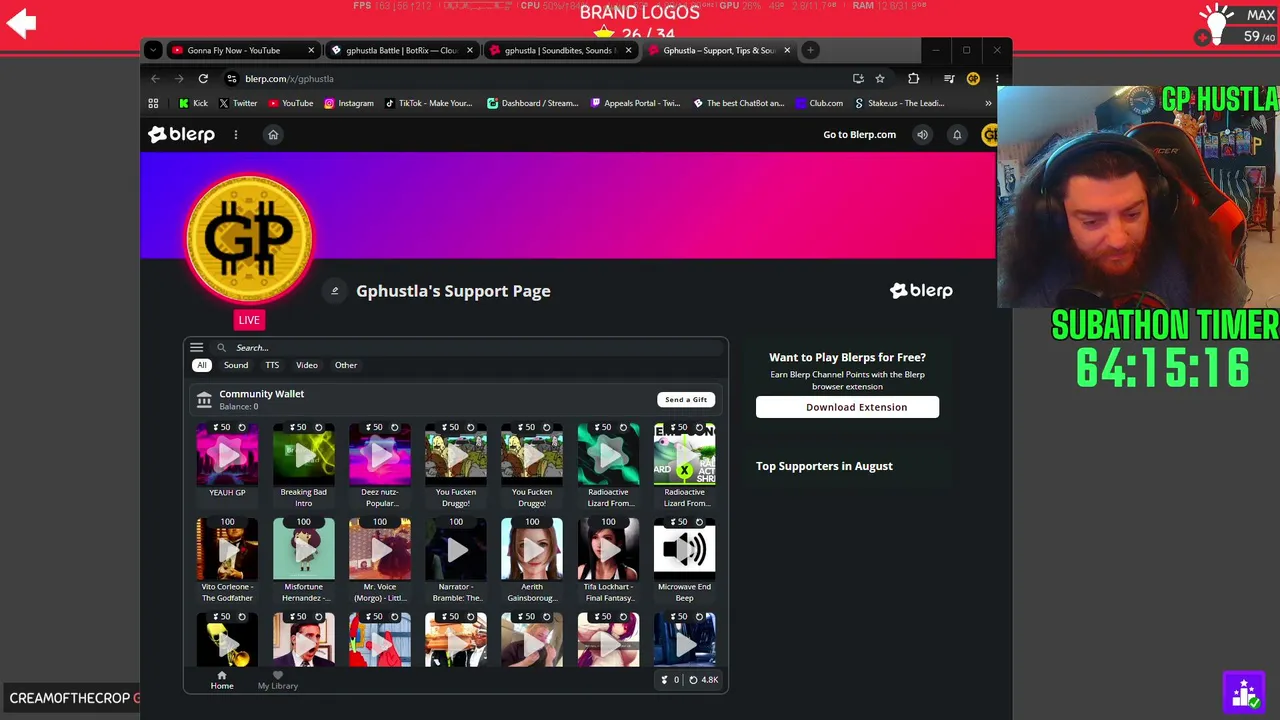Switch to the gphustla Soundbites tab

pos(560,50)
